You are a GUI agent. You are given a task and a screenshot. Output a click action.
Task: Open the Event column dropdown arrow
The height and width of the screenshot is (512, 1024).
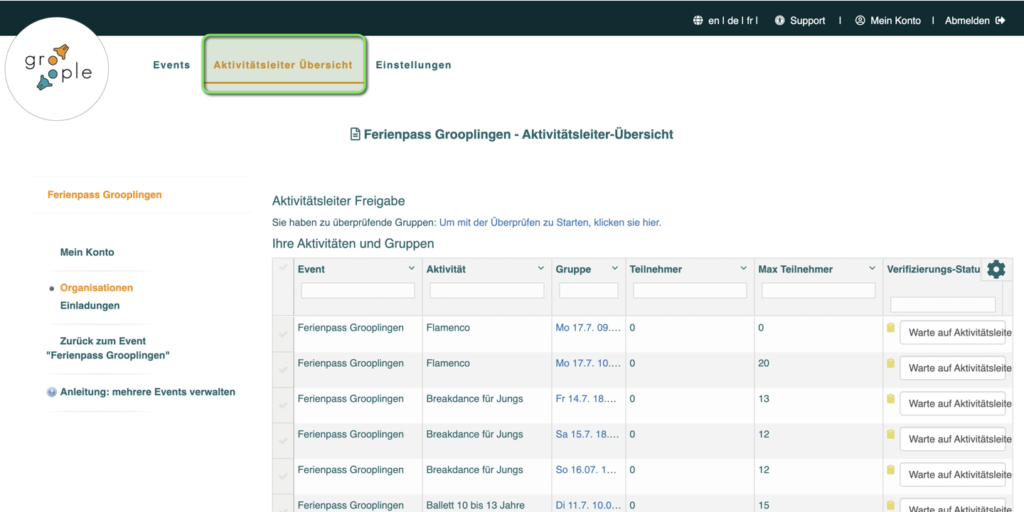click(x=411, y=268)
